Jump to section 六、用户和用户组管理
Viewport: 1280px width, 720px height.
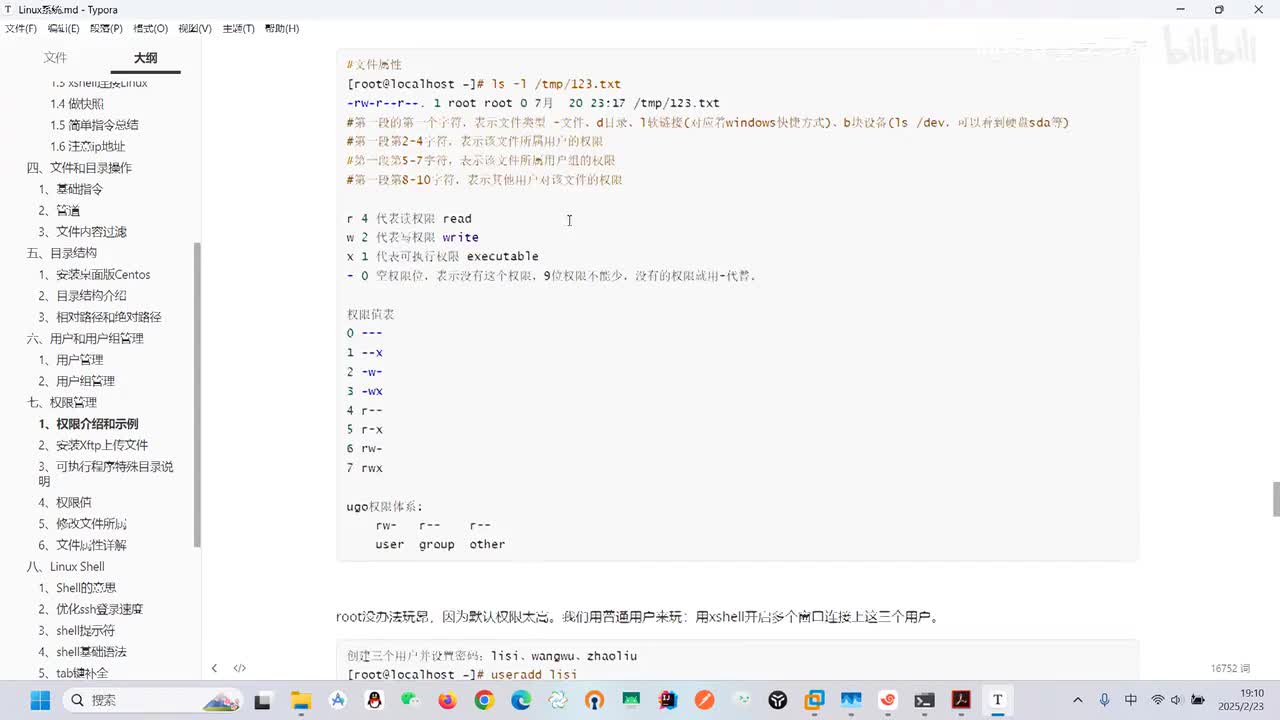(x=85, y=339)
